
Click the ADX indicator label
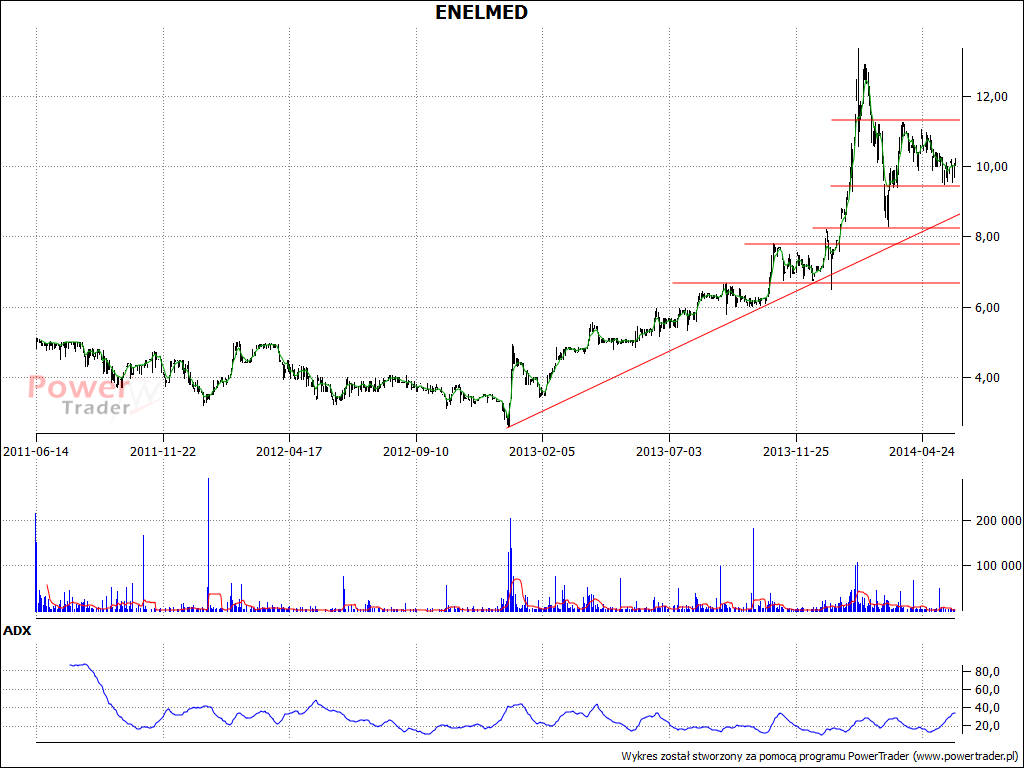tap(17, 631)
